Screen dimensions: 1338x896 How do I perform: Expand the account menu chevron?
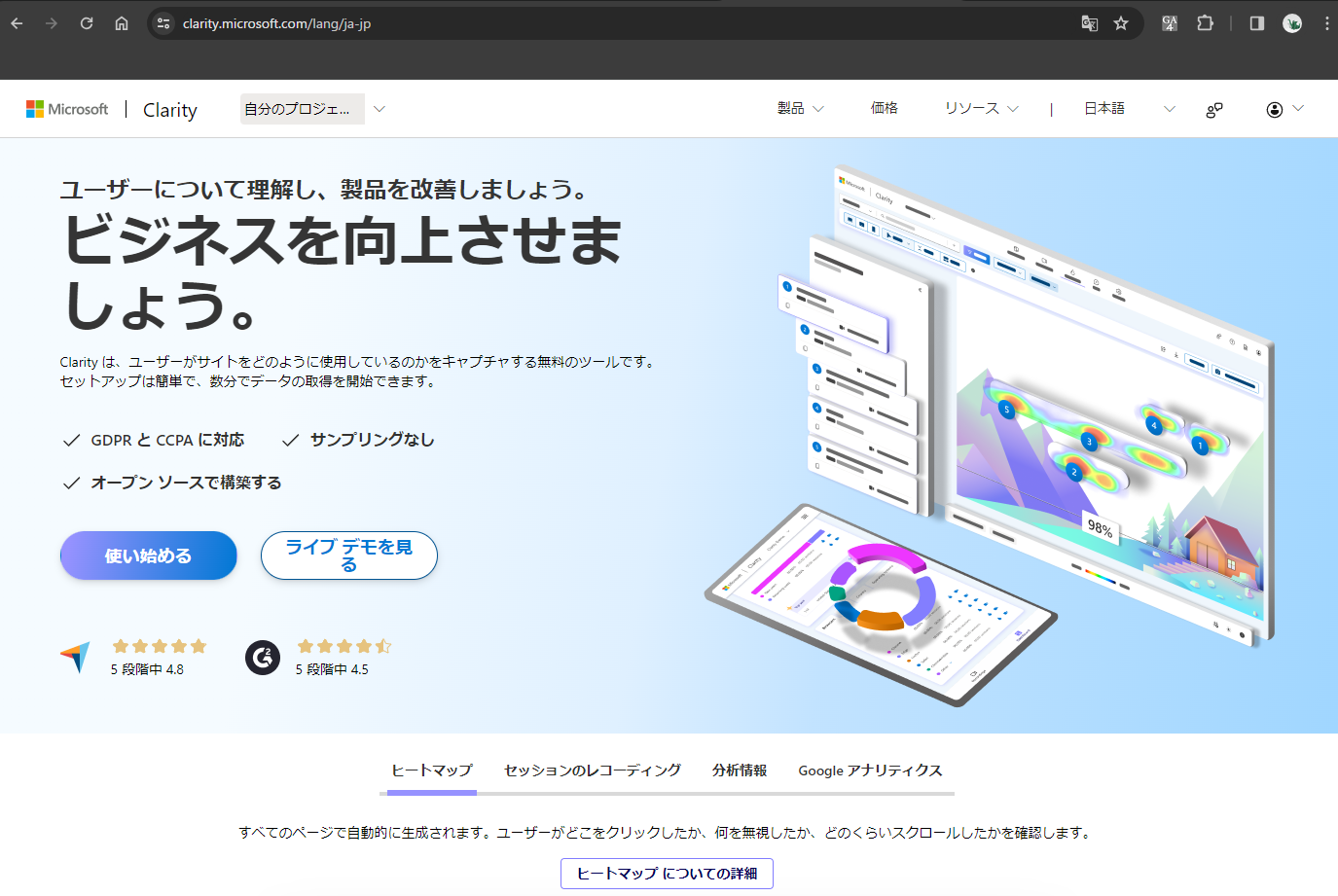click(1298, 108)
